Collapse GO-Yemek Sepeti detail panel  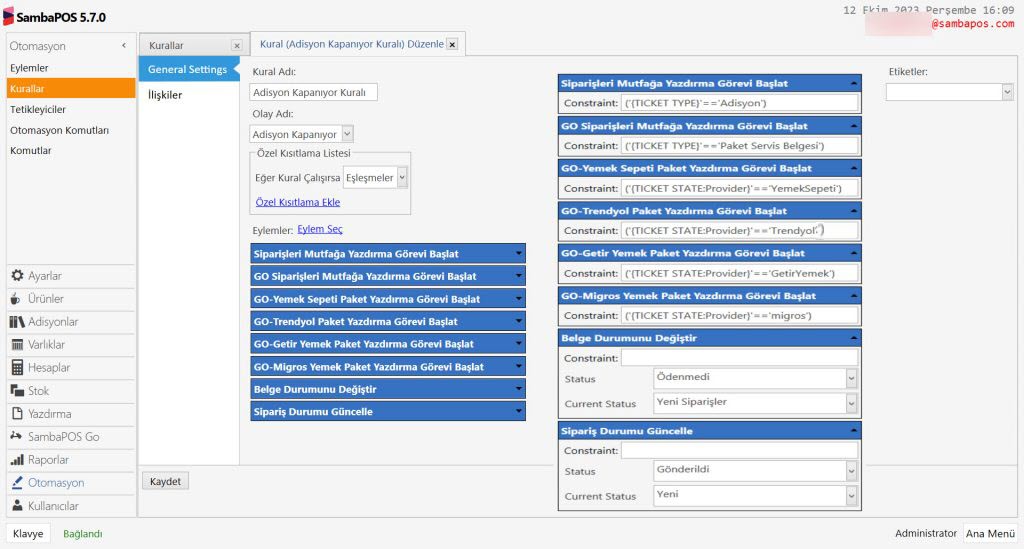(854, 168)
